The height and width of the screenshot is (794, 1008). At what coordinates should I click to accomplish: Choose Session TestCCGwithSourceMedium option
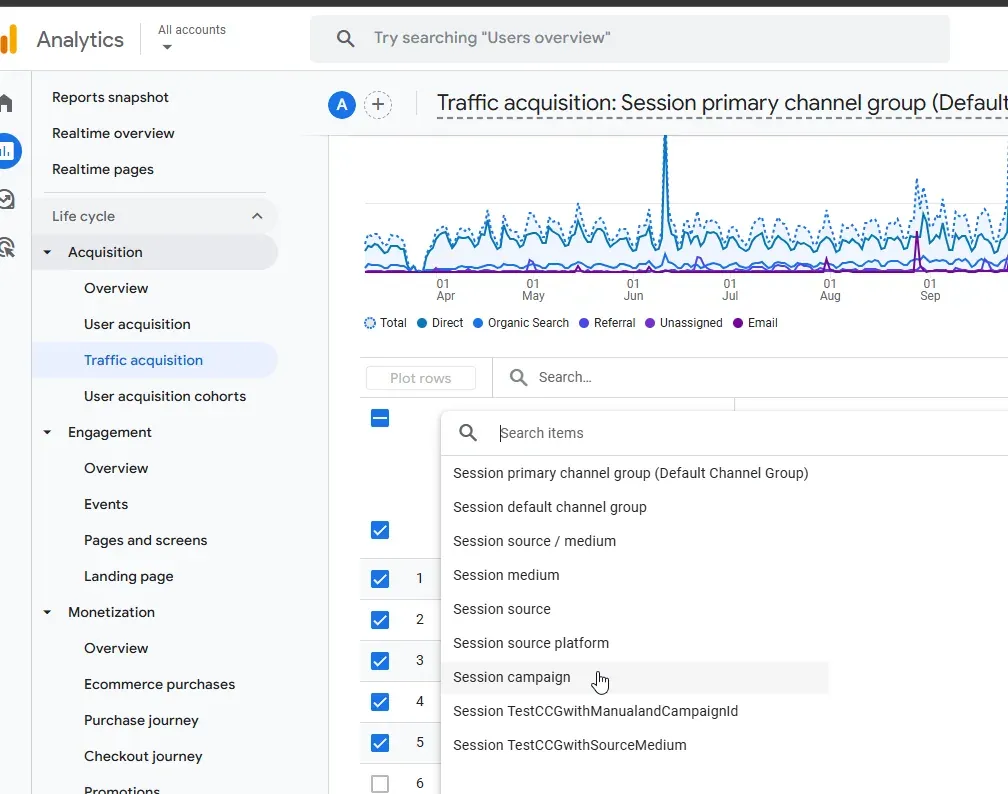coord(570,746)
